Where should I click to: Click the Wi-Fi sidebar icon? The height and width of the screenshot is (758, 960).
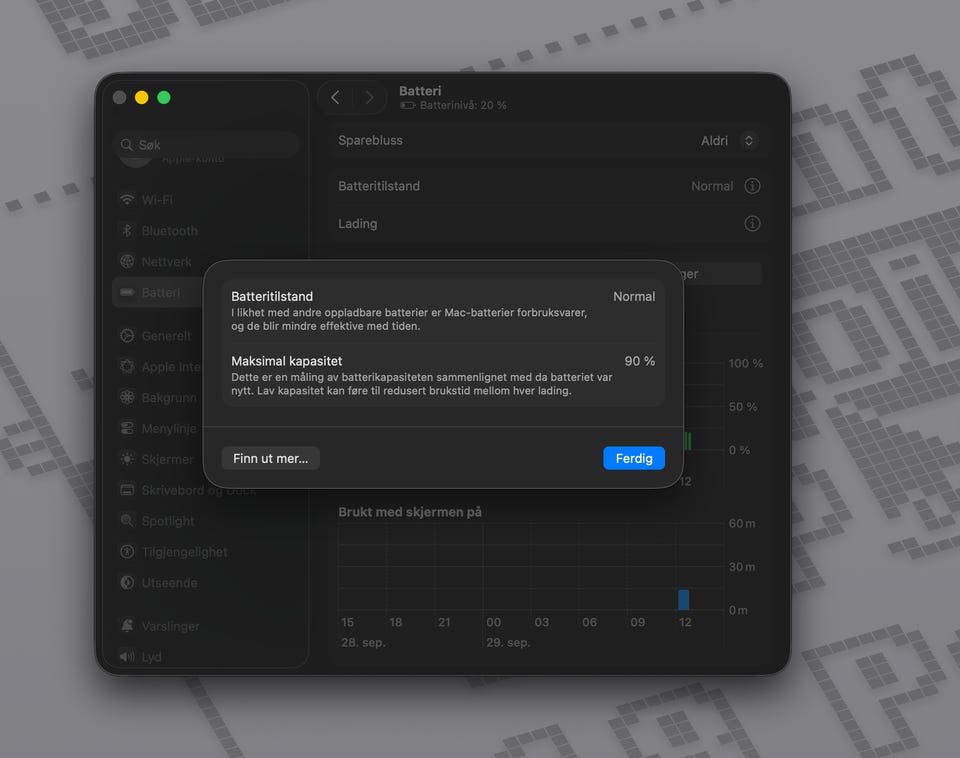(127, 200)
